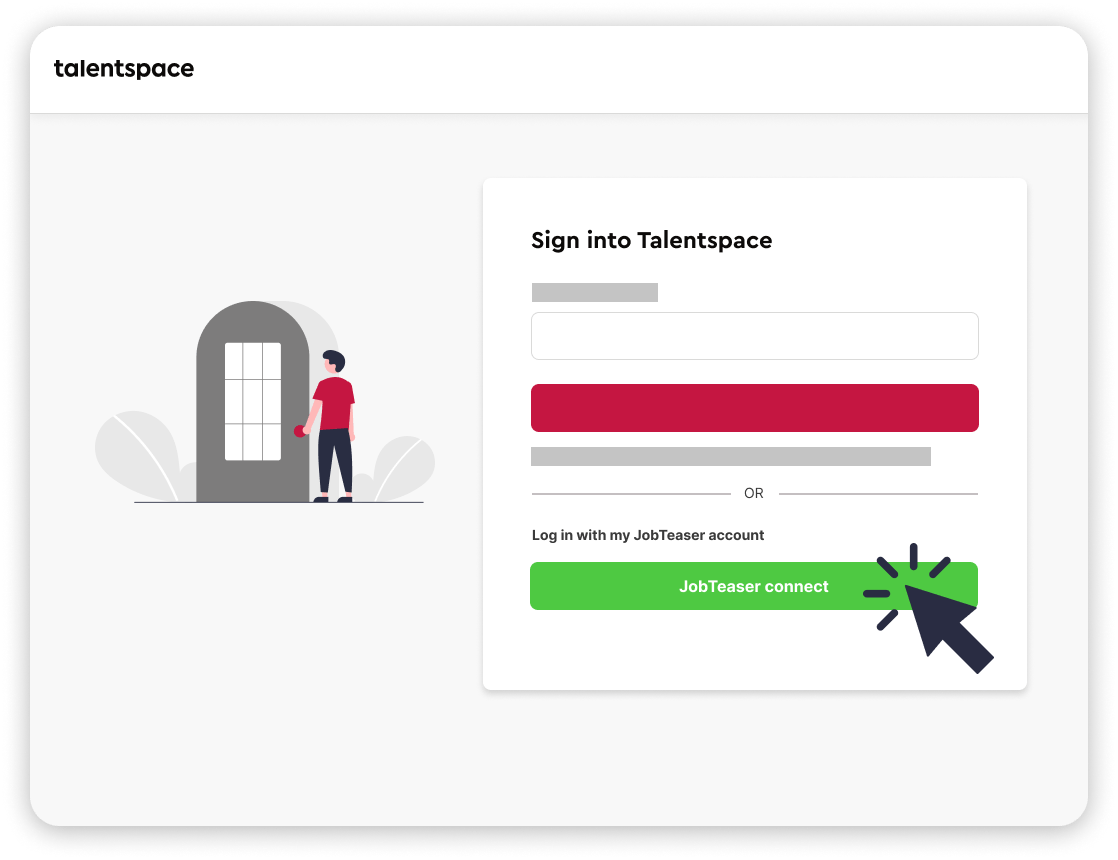Click the empty sign-in input field
The image size is (1118, 860).
click(x=754, y=336)
